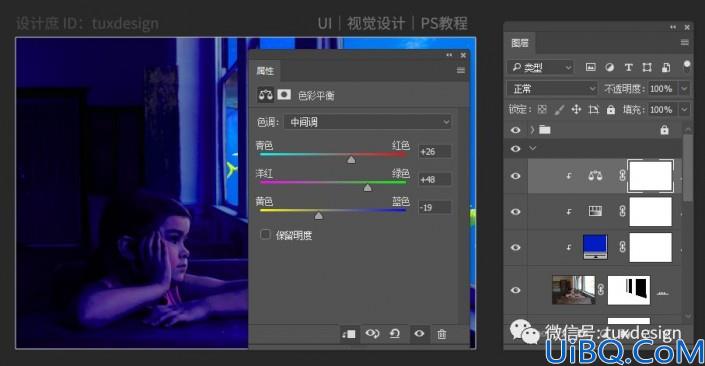
Task: Click link icon on the blue fill layer
Action: tap(622, 247)
